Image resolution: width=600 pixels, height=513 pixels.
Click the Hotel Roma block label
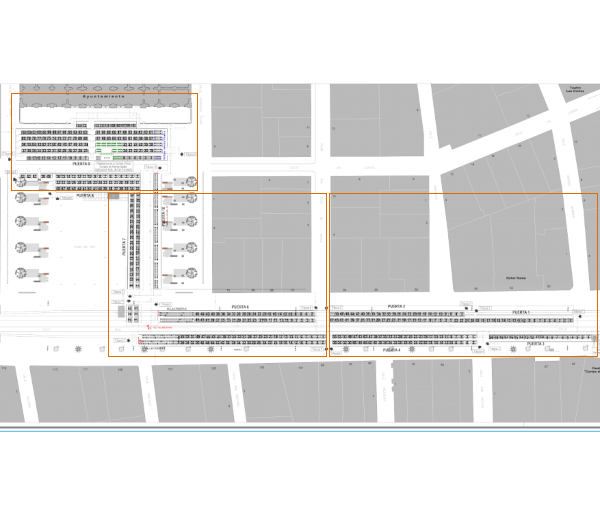coord(515,279)
